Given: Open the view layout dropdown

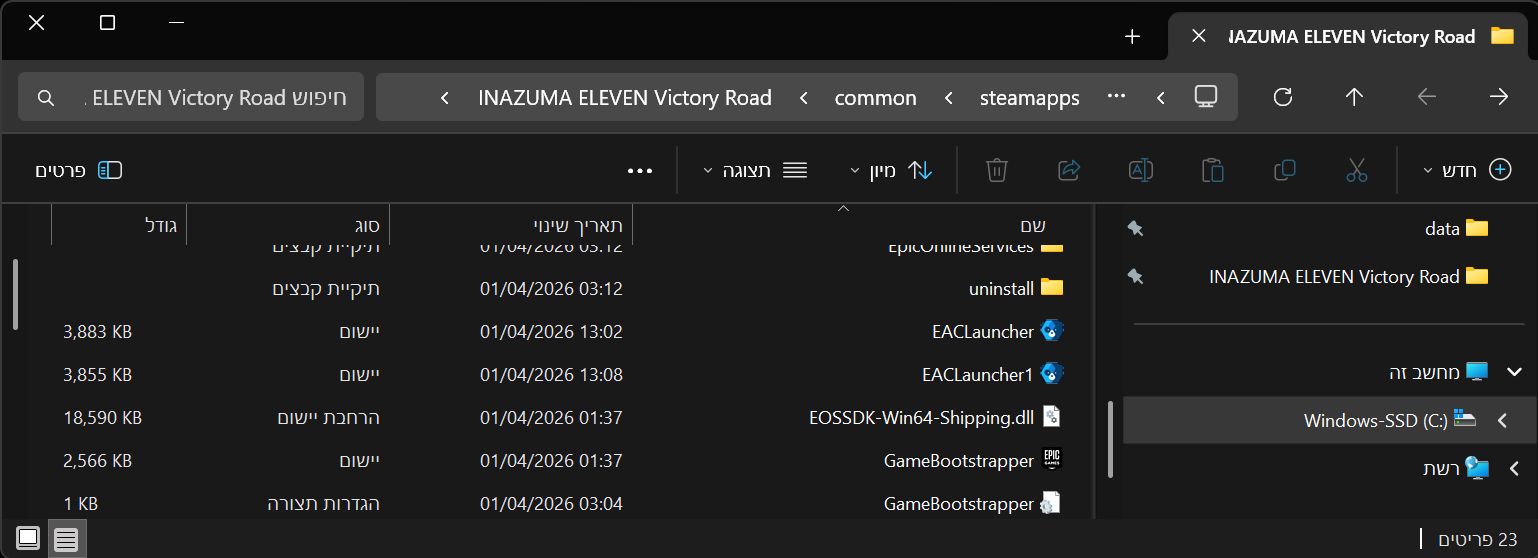Looking at the screenshot, I should pos(755,170).
